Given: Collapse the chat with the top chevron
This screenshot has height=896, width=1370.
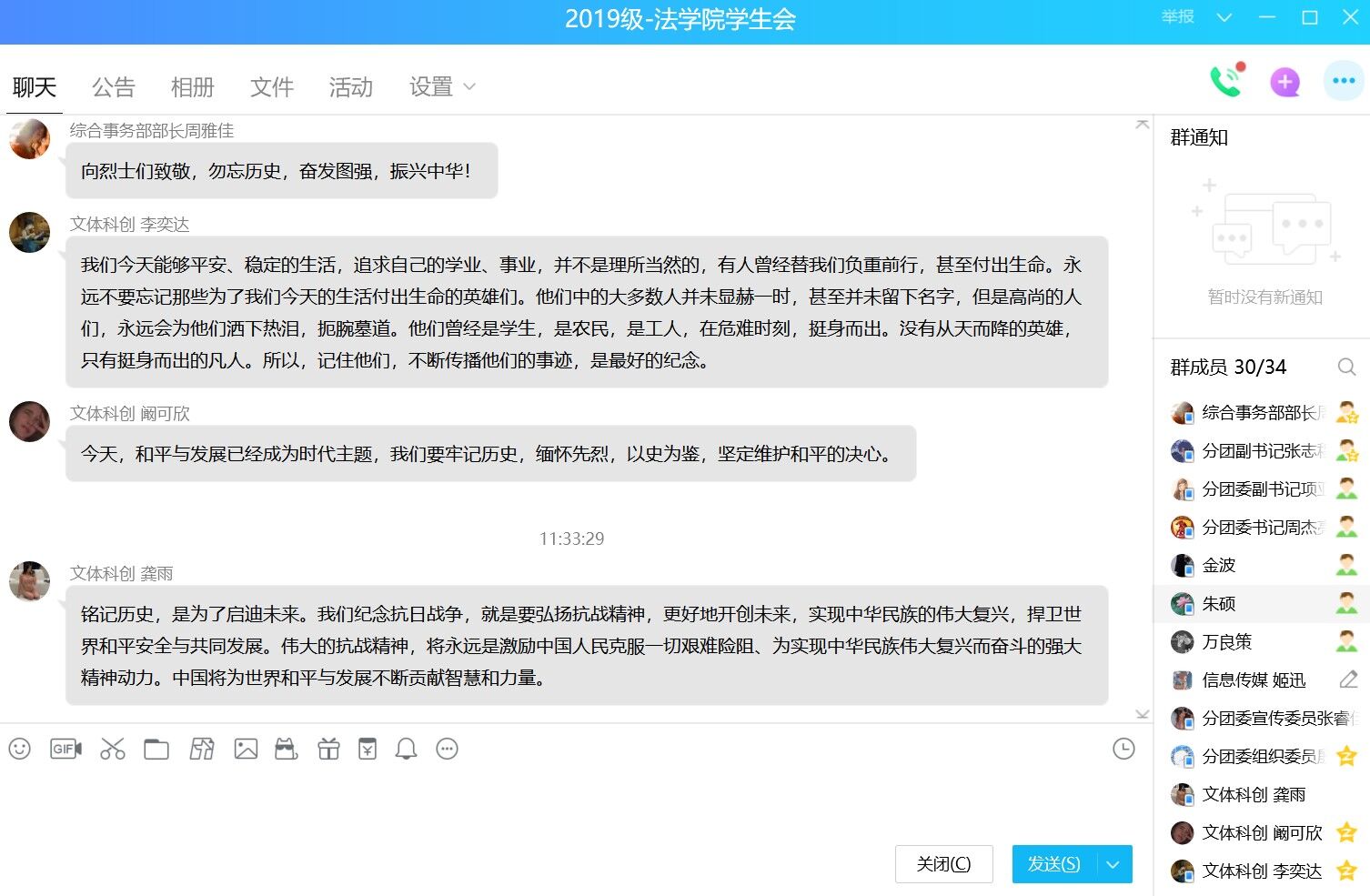Looking at the screenshot, I should tap(1143, 124).
